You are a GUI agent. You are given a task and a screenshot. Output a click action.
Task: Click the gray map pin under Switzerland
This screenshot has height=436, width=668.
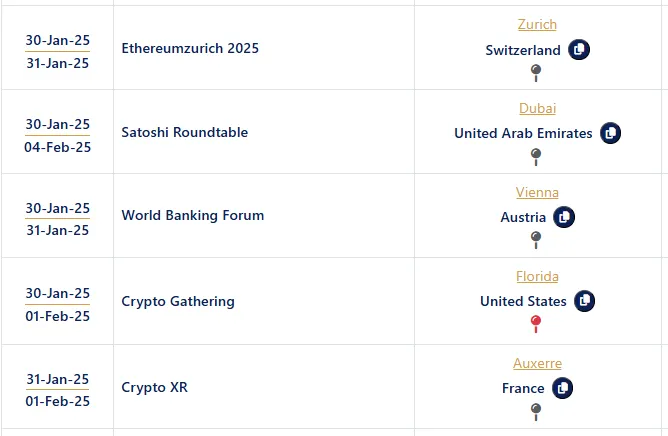536,71
